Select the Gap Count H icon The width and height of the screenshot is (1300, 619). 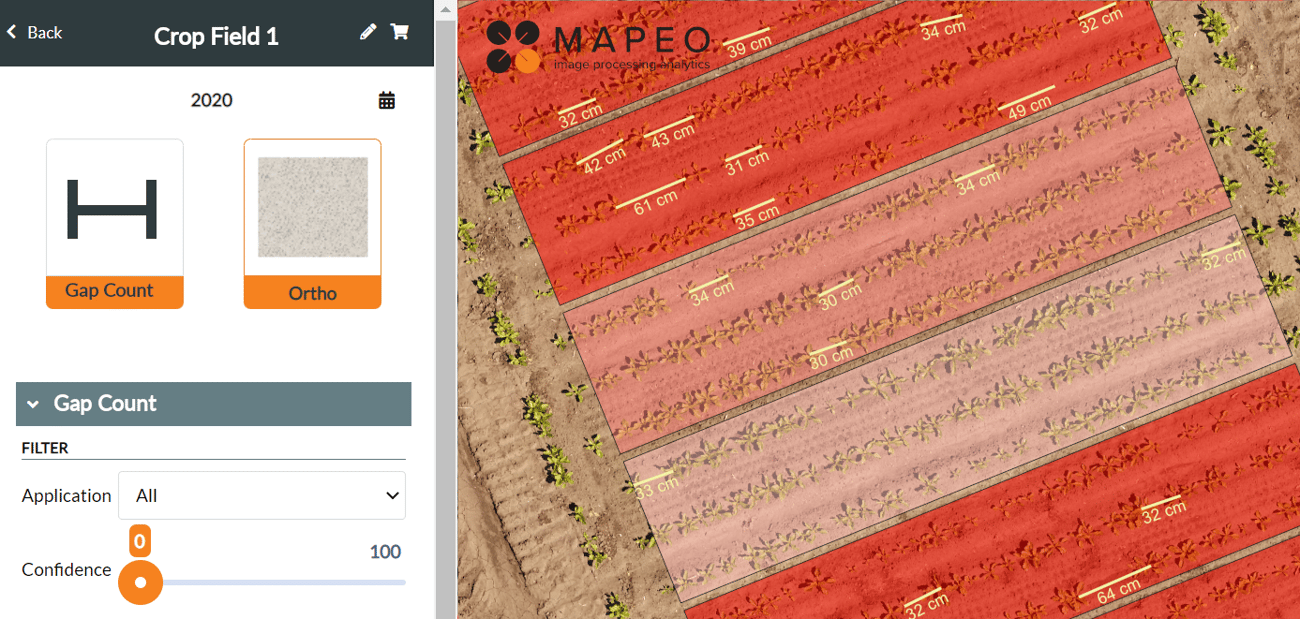point(114,210)
